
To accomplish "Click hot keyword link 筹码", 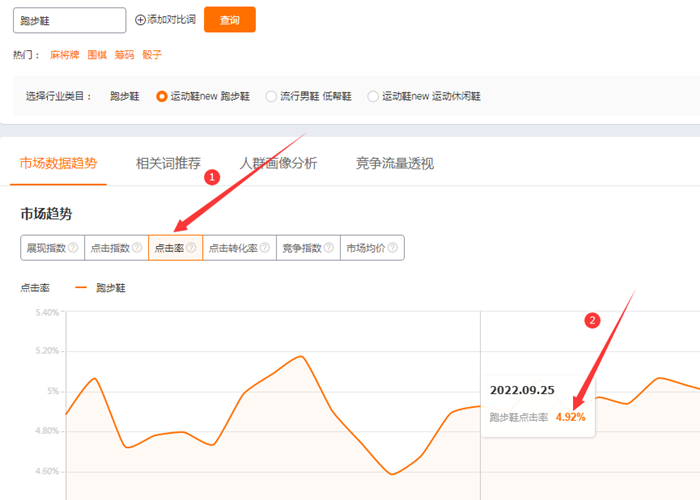I will (126, 55).
